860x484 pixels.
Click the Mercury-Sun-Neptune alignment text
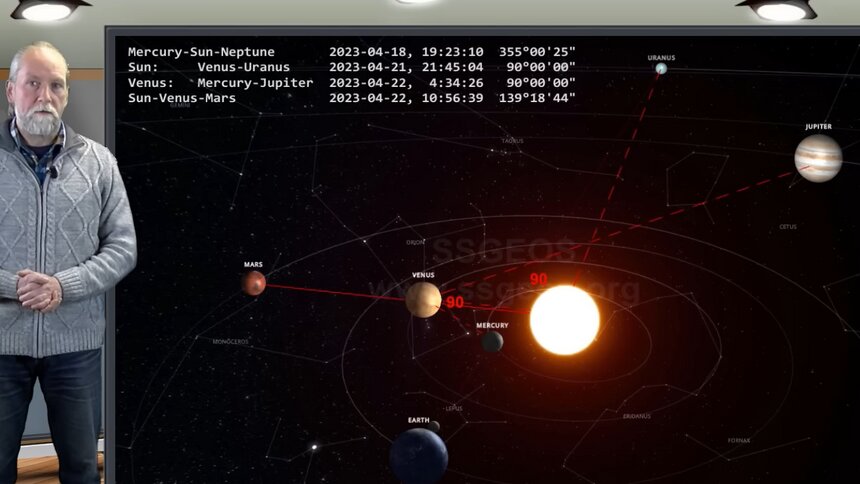pyautogui.click(x=201, y=52)
